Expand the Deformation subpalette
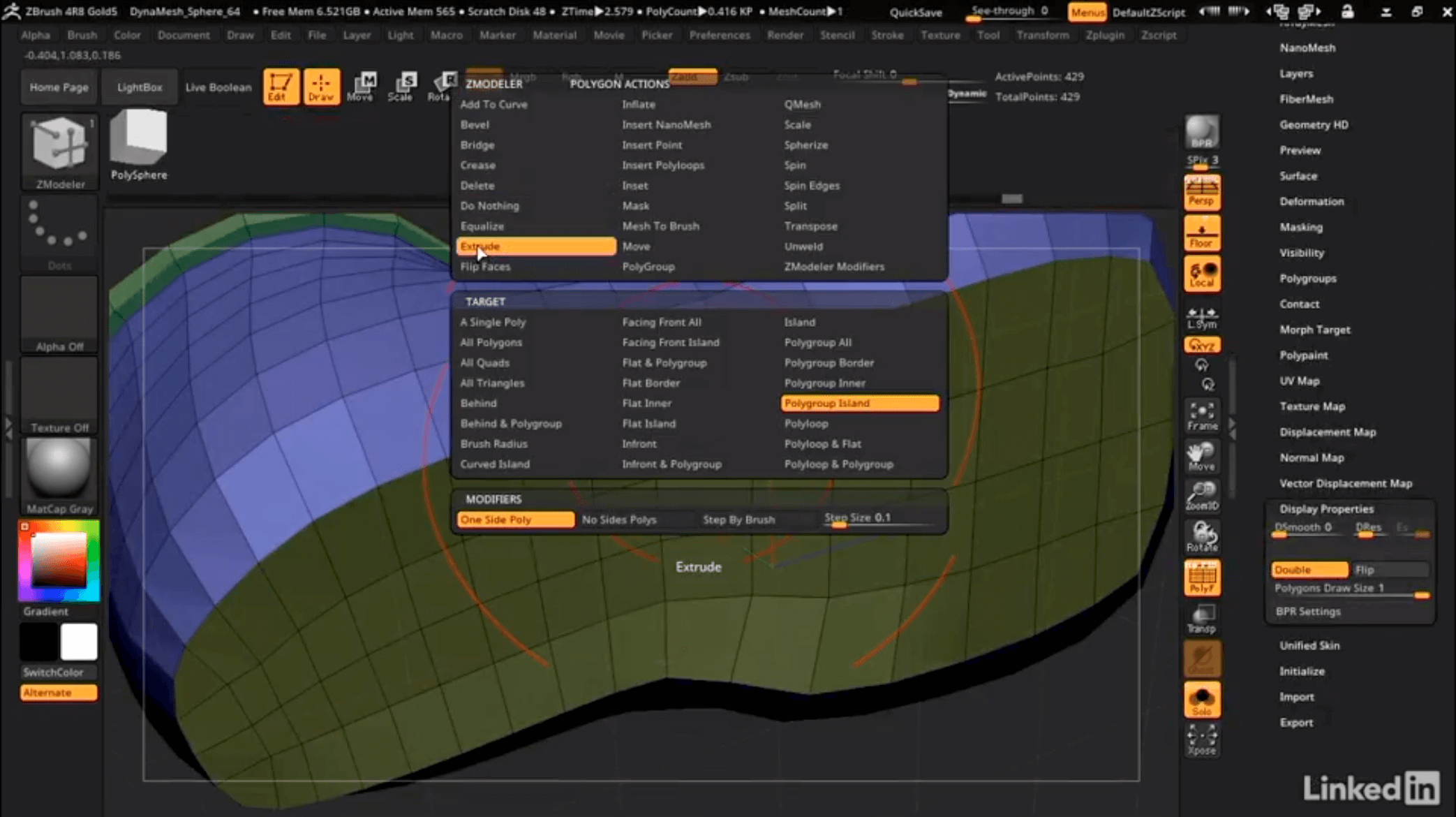This screenshot has width=1456, height=817. [x=1311, y=201]
